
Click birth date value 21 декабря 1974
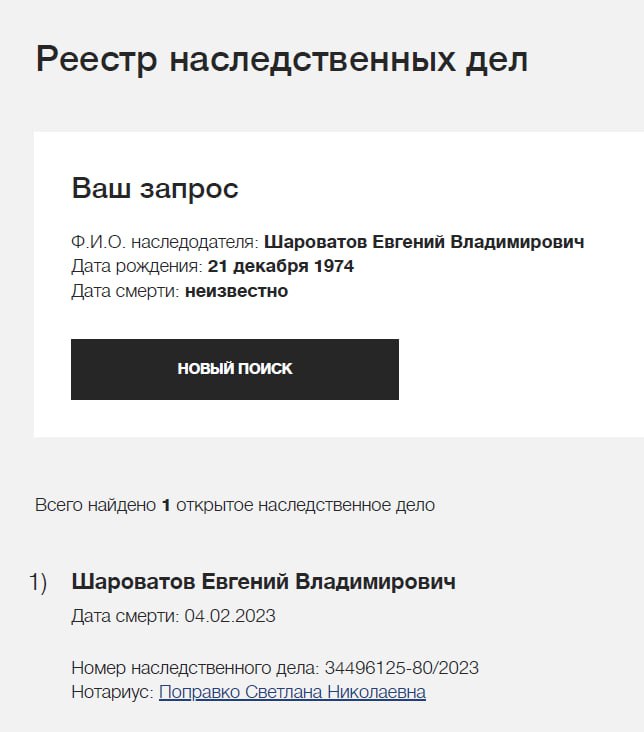tap(281, 267)
